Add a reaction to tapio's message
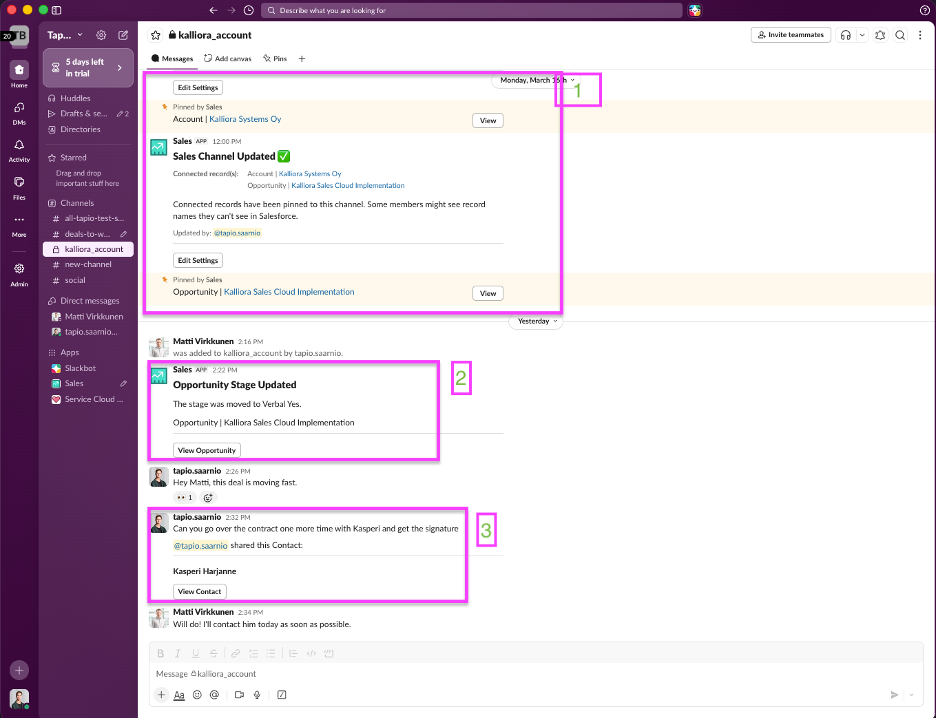Viewport: 936px width, 718px height. coord(208,498)
